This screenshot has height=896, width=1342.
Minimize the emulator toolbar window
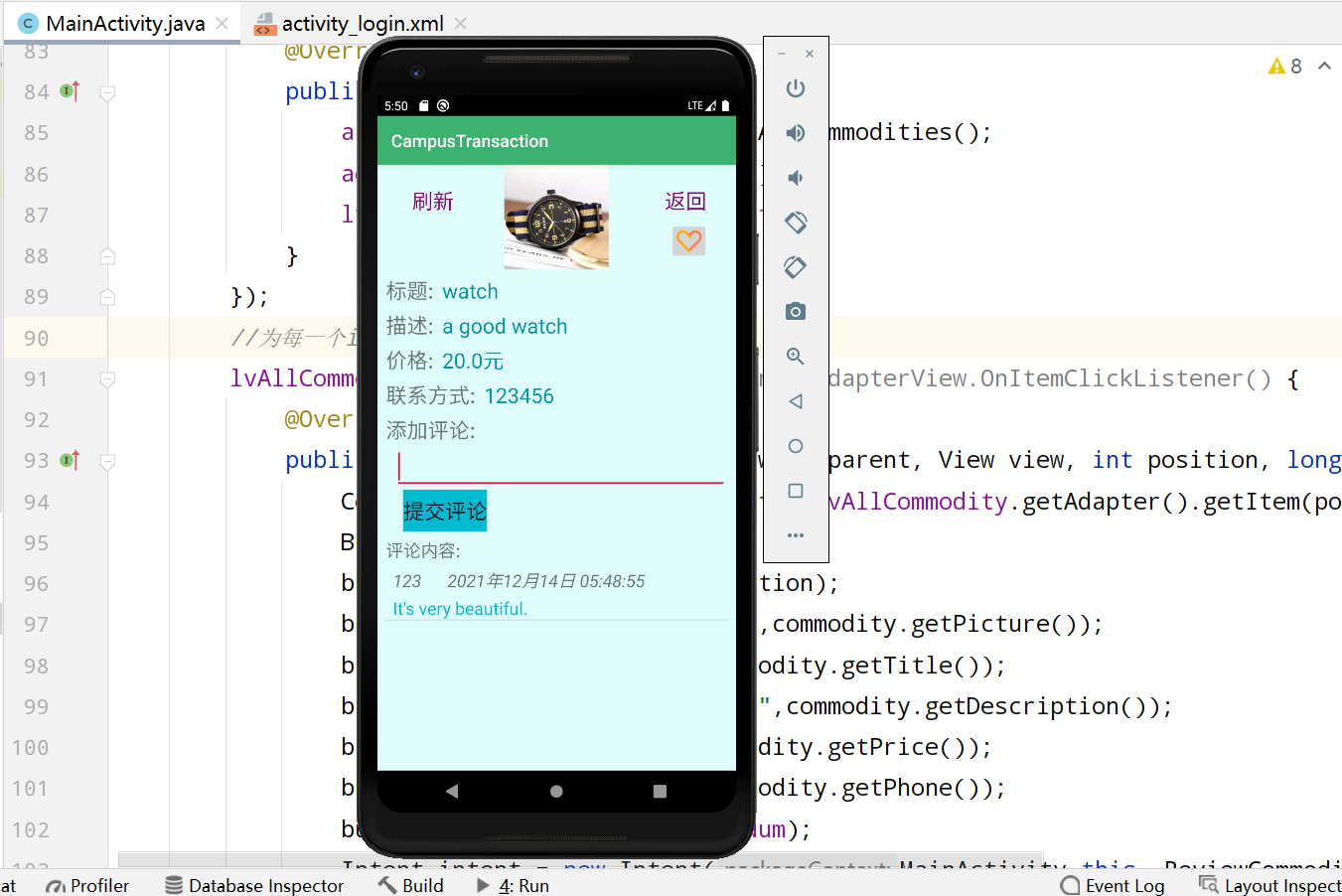click(x=782, y=54)
